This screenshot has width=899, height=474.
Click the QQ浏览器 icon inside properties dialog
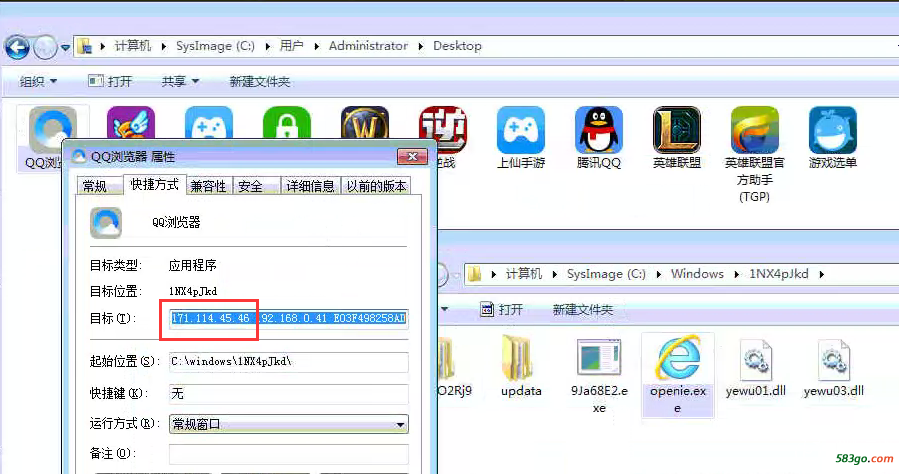click(x=105, y=223)
